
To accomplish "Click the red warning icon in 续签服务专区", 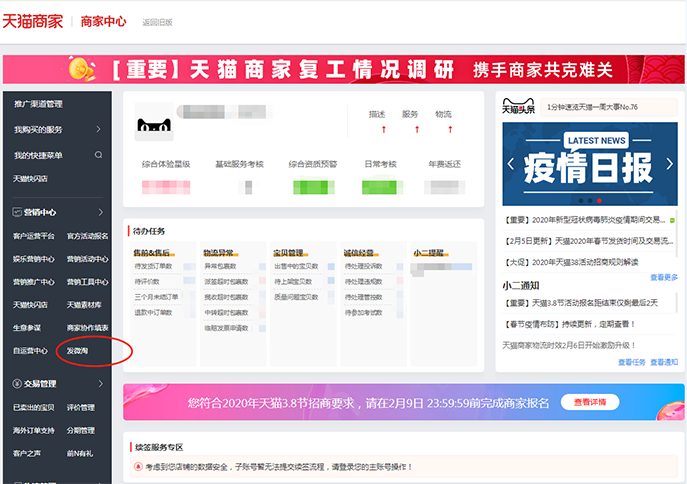I will pyautogui.click(x=139, y=467).
